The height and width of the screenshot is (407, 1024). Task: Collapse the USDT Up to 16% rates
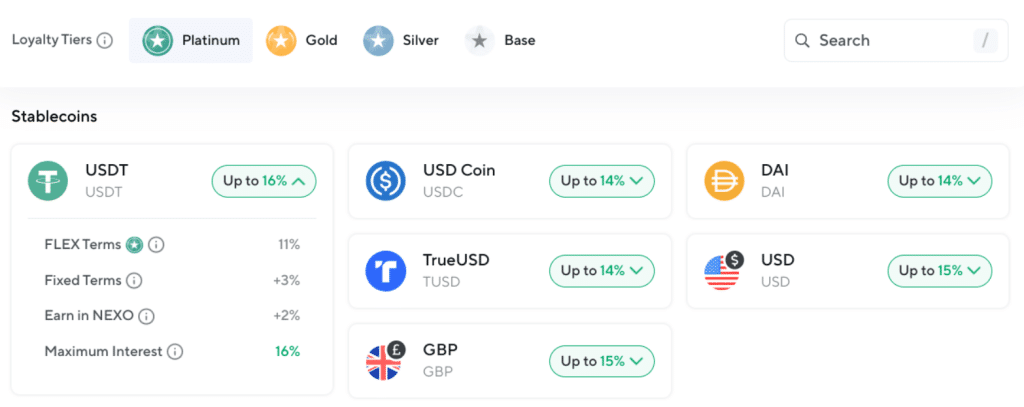[x=264, y=181]
